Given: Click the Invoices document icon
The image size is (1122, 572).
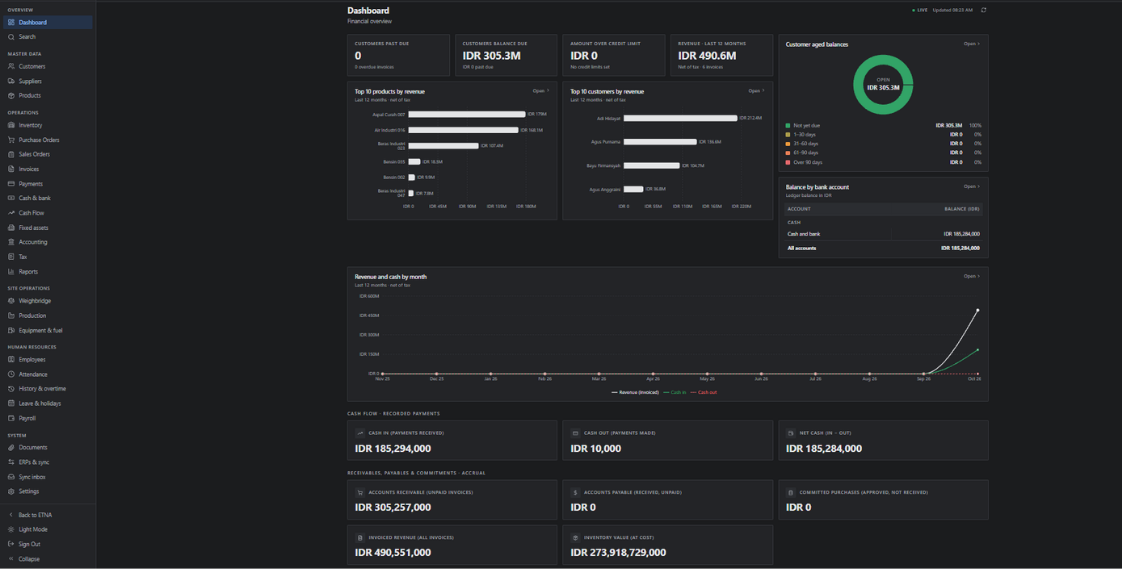Looking at the screenshot, I should pos(11,169).
